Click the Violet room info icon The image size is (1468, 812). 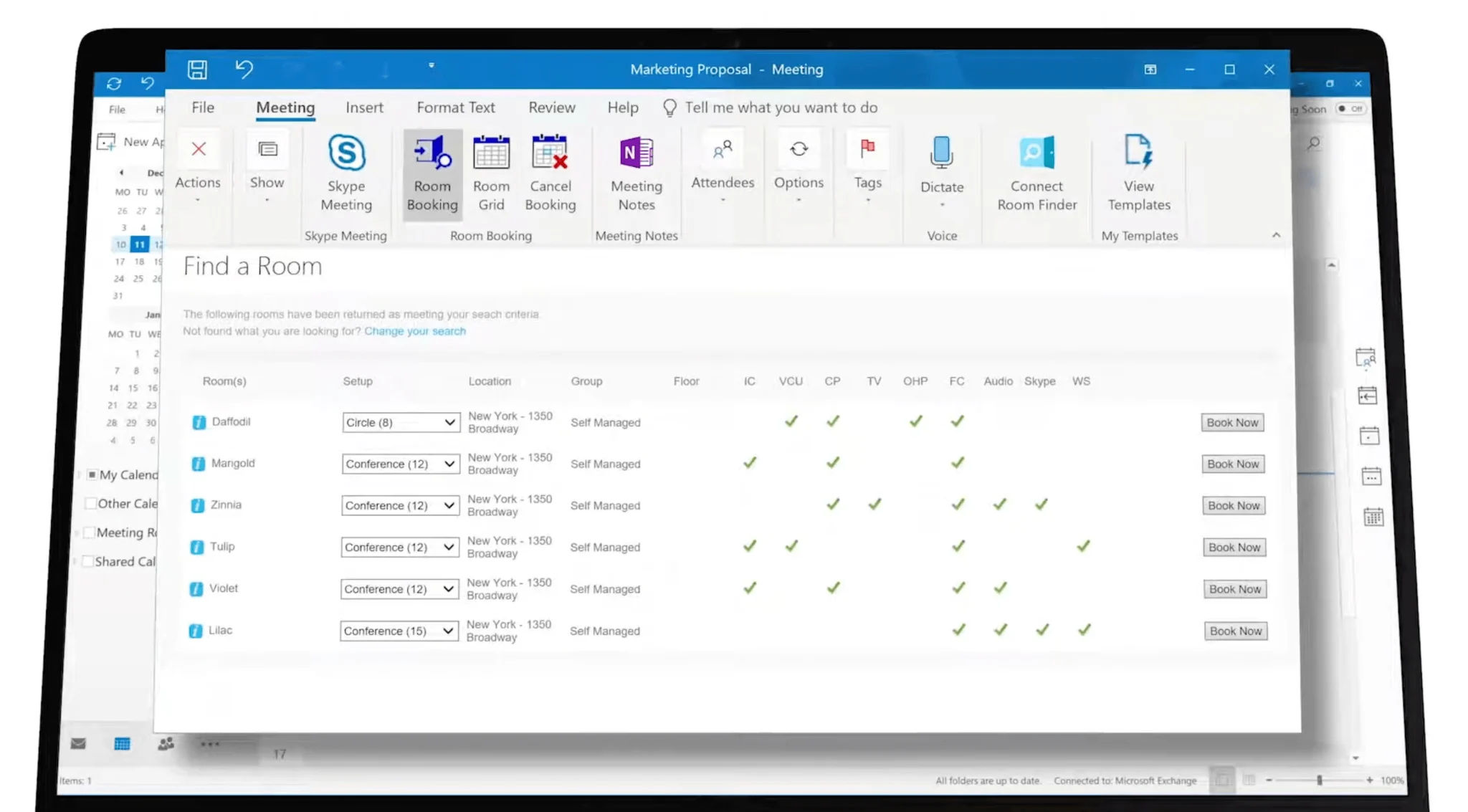196,588
